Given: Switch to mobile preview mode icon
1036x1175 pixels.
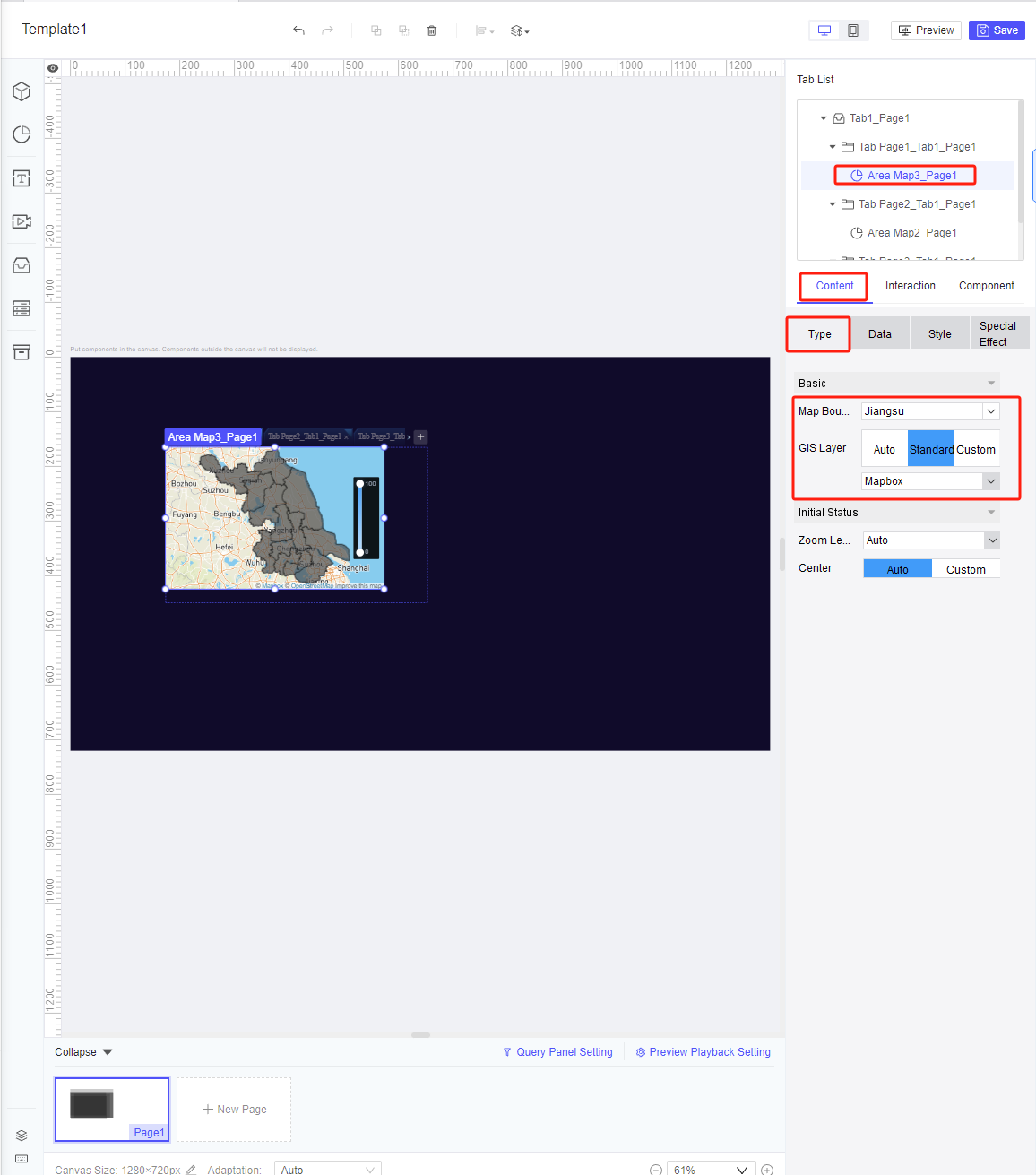Looking at the screenshot, I should (853, 30).
